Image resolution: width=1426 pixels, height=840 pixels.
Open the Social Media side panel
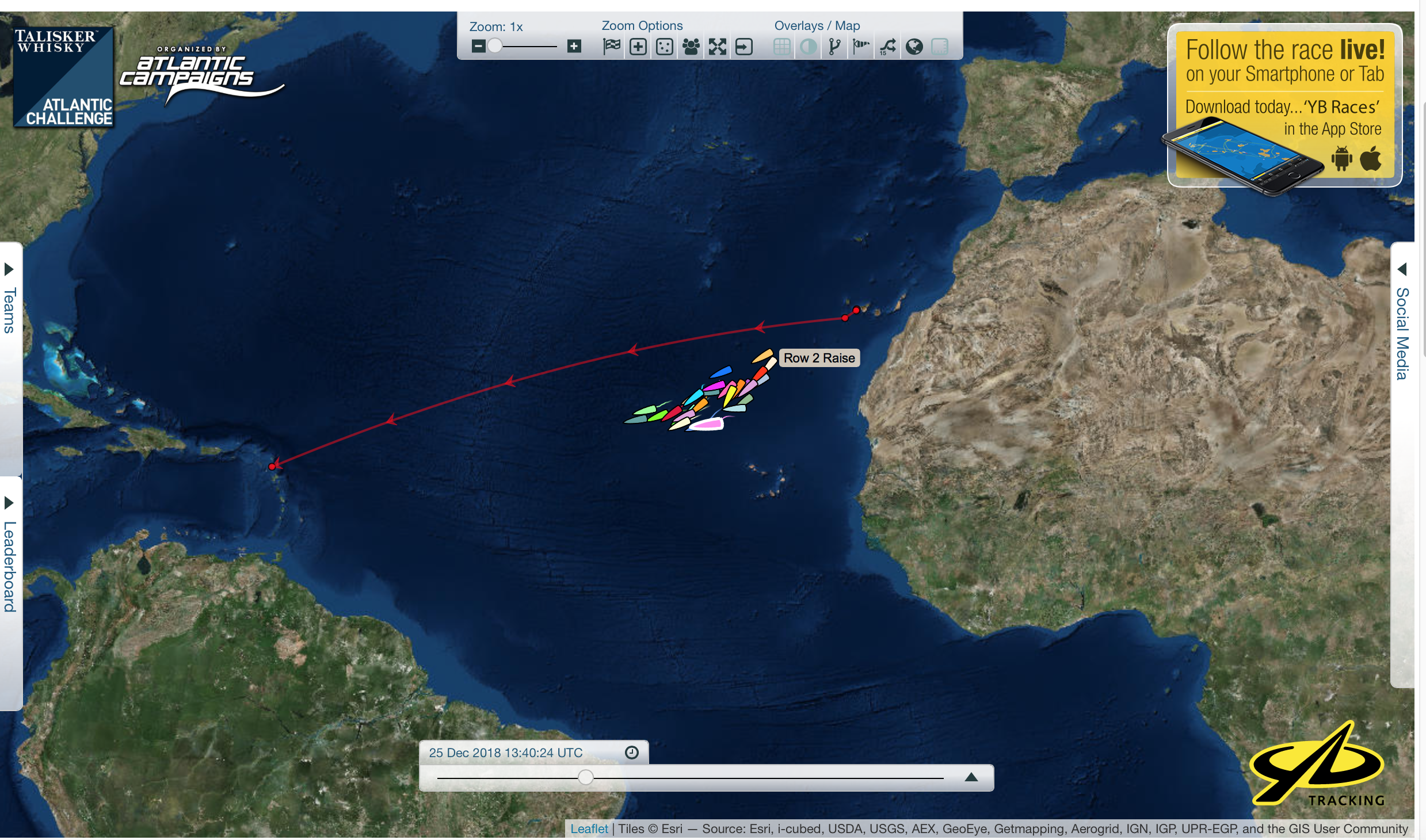[x=1402, y=322]
